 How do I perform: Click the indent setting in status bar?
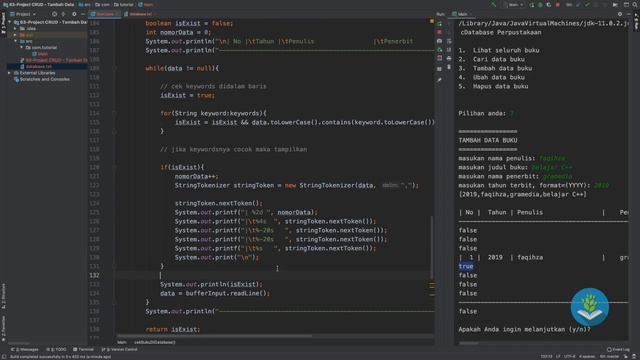point(587,356)
